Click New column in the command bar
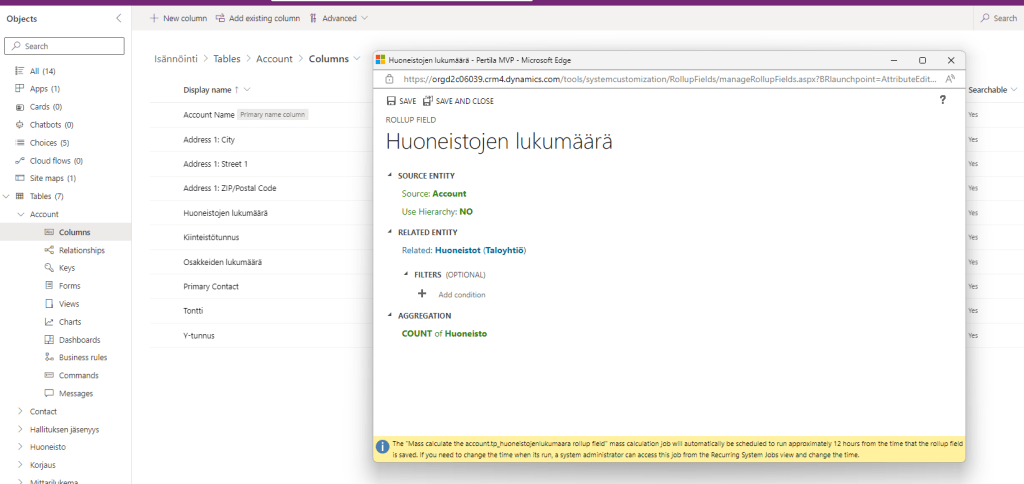The width and height of the screenshot is (1024, 484). [179, 18]
